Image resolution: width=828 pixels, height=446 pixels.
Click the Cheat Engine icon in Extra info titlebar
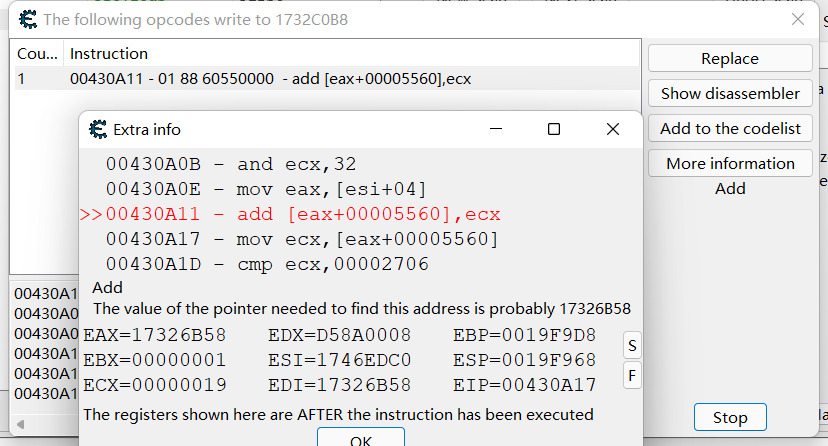pos(98,129)
